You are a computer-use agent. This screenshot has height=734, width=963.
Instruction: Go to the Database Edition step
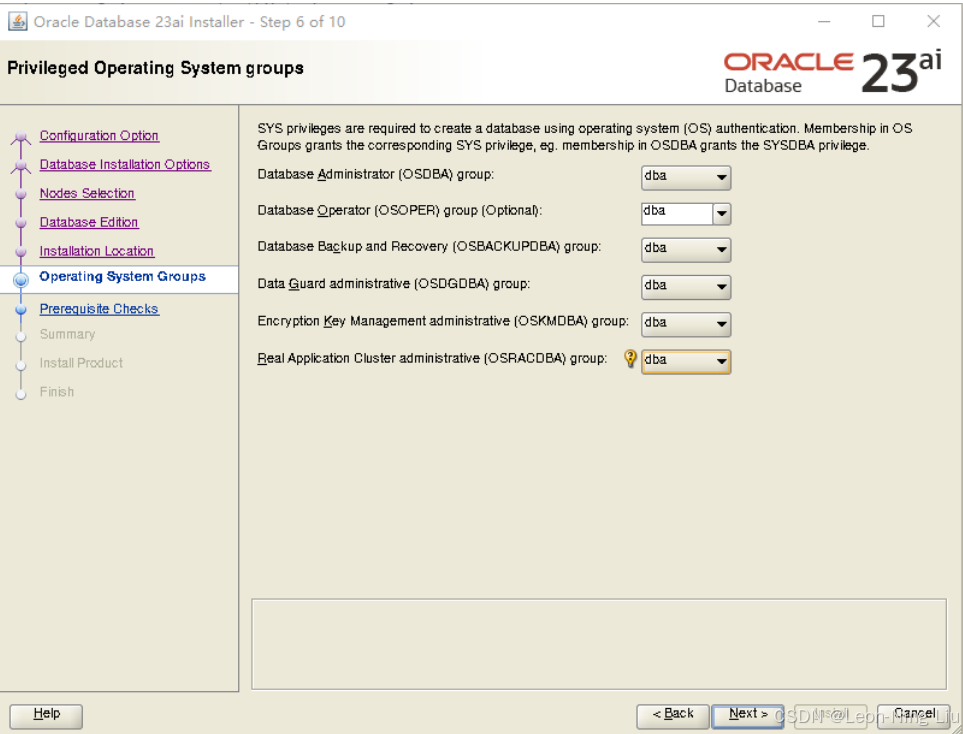tap(89, 222)
